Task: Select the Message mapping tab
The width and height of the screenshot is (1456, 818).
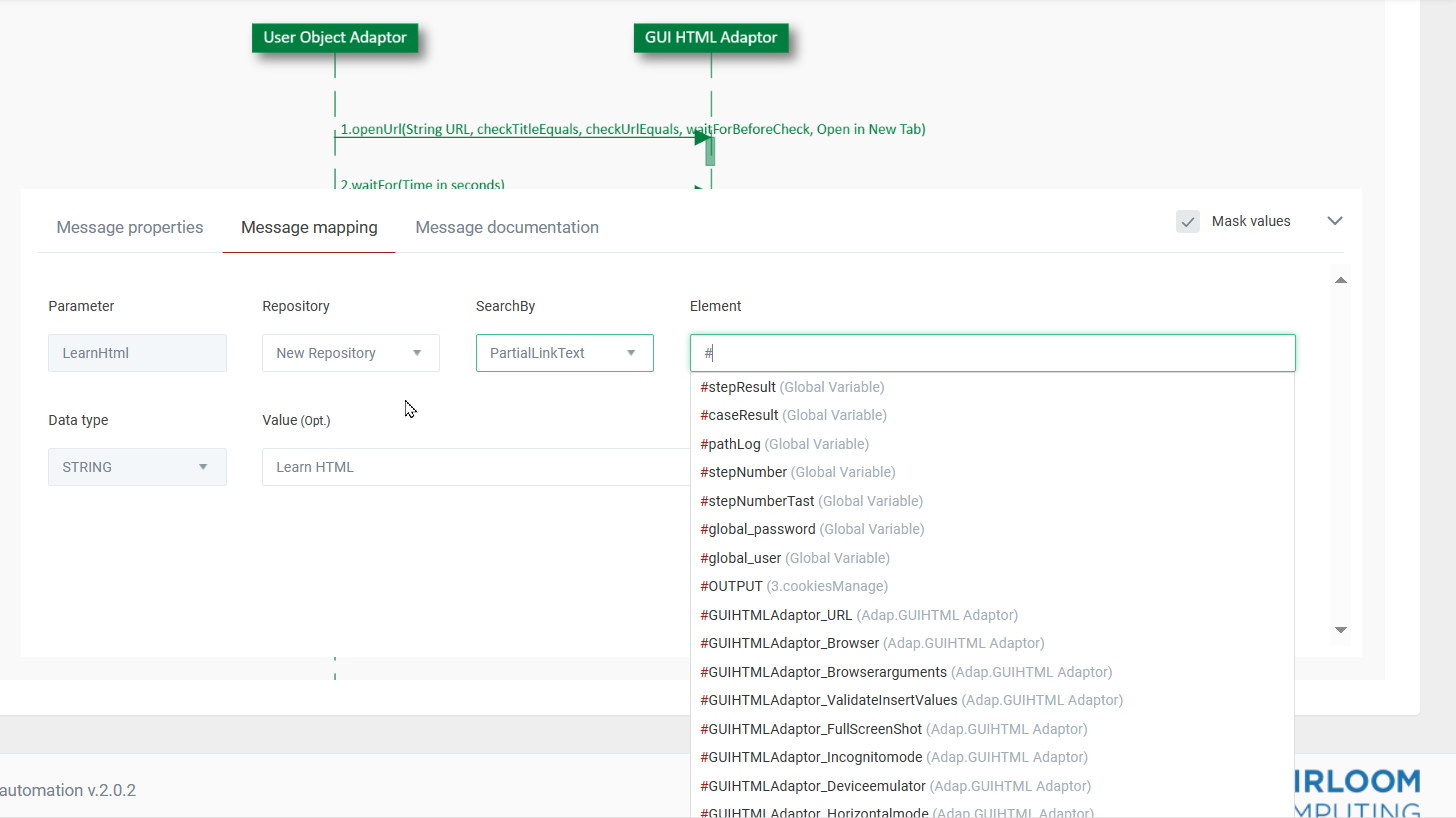Action: 308,227
